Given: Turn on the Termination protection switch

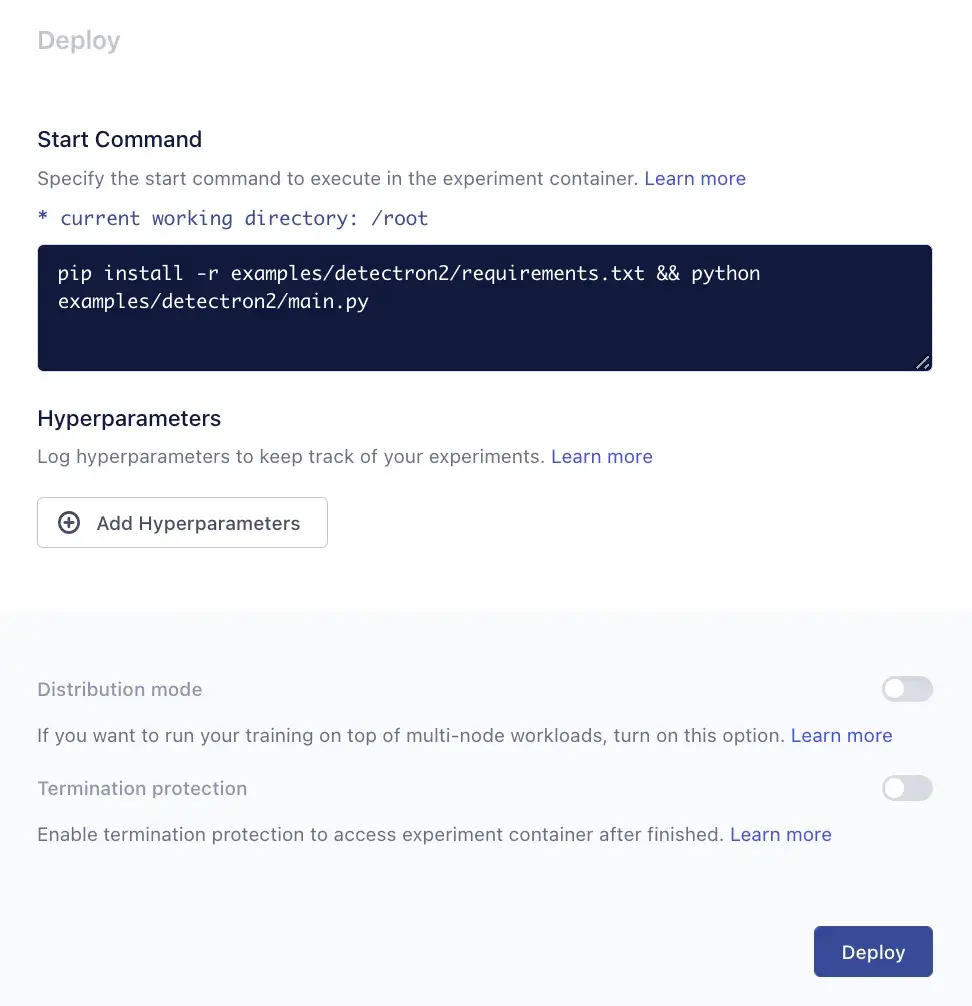Looking at the screenshot, I should [906, 788].
